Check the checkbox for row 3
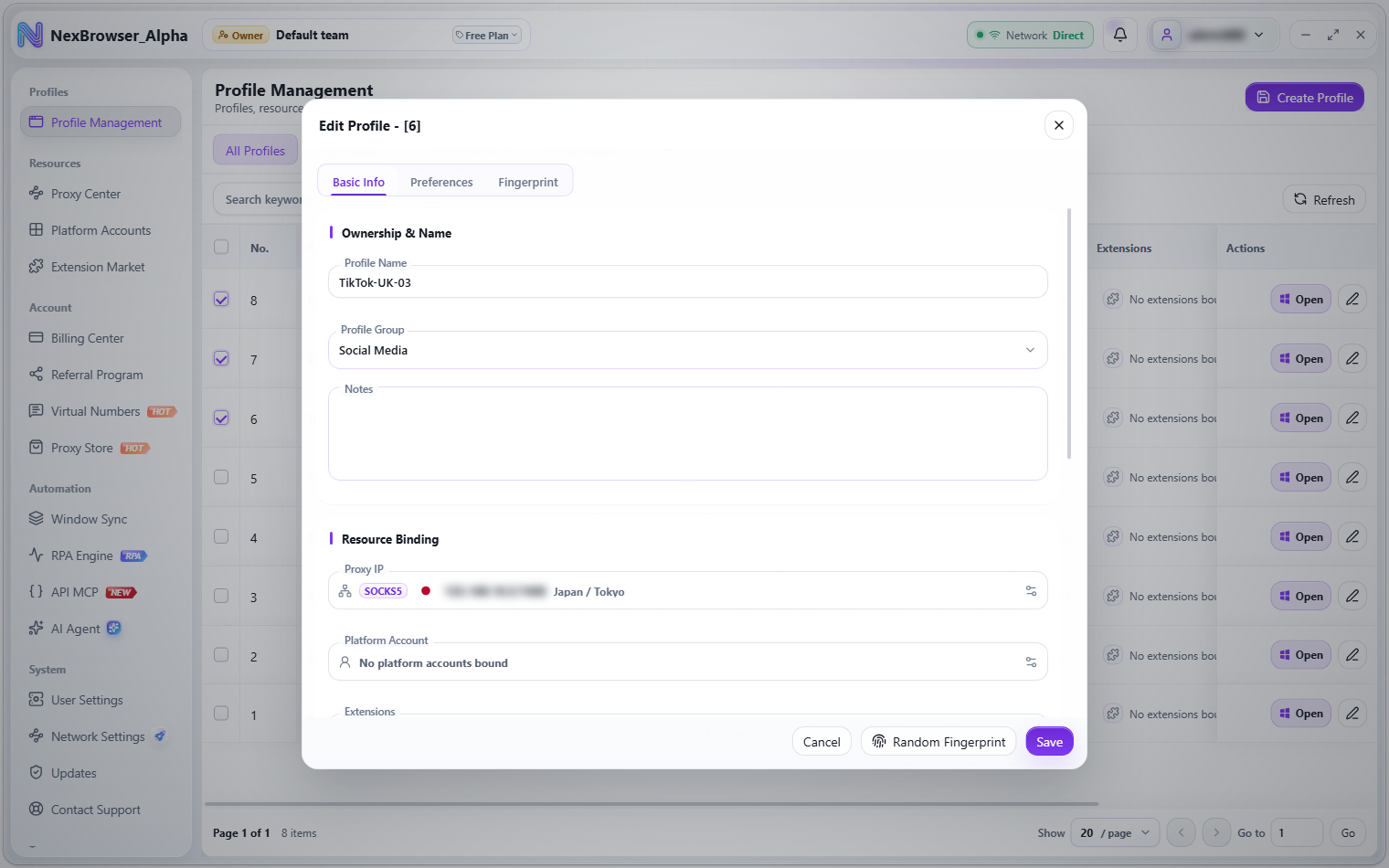Viewport: 1389px width, 868px height. pyautogui.click(x=221, y=596)
